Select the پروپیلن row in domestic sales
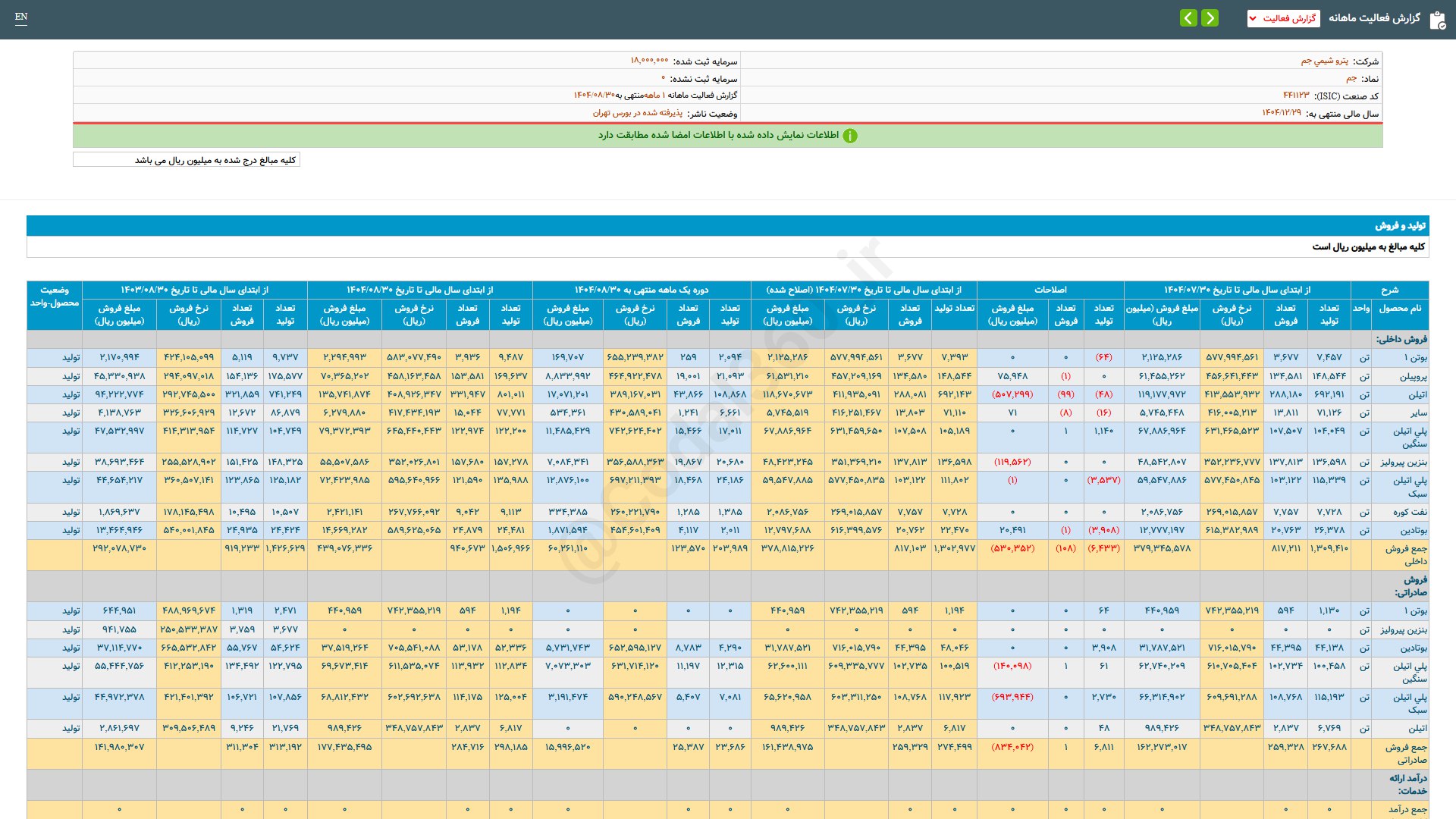1456x819 pixels. (1413, 377)
